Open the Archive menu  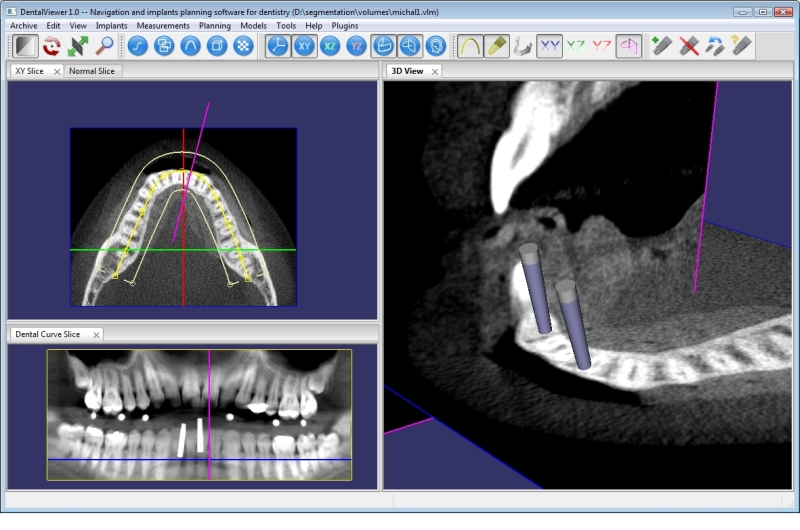click(x=23, y=26)
